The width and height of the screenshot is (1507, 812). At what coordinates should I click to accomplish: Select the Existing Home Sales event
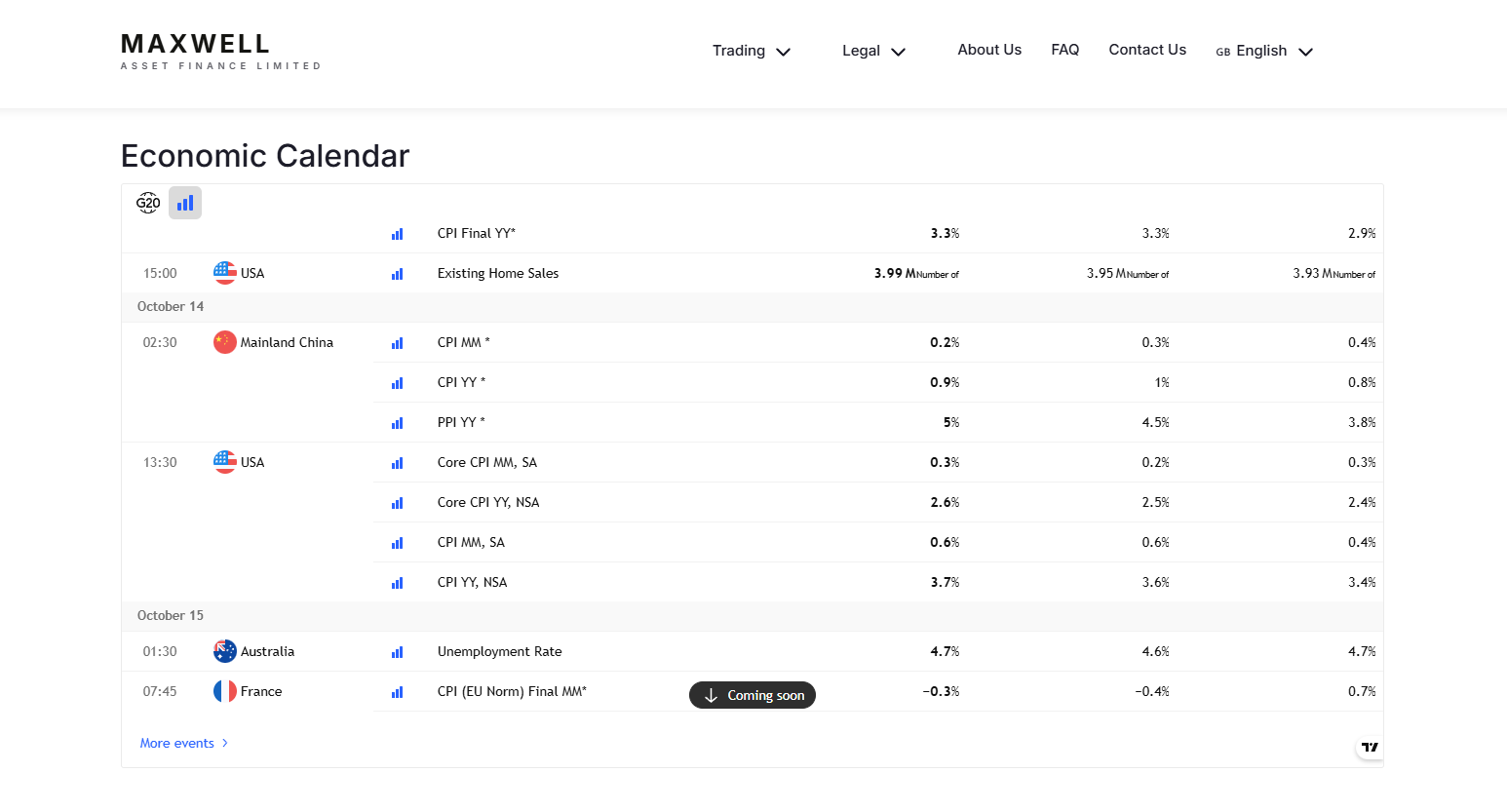pyautogui.click(x=498, y=273)
